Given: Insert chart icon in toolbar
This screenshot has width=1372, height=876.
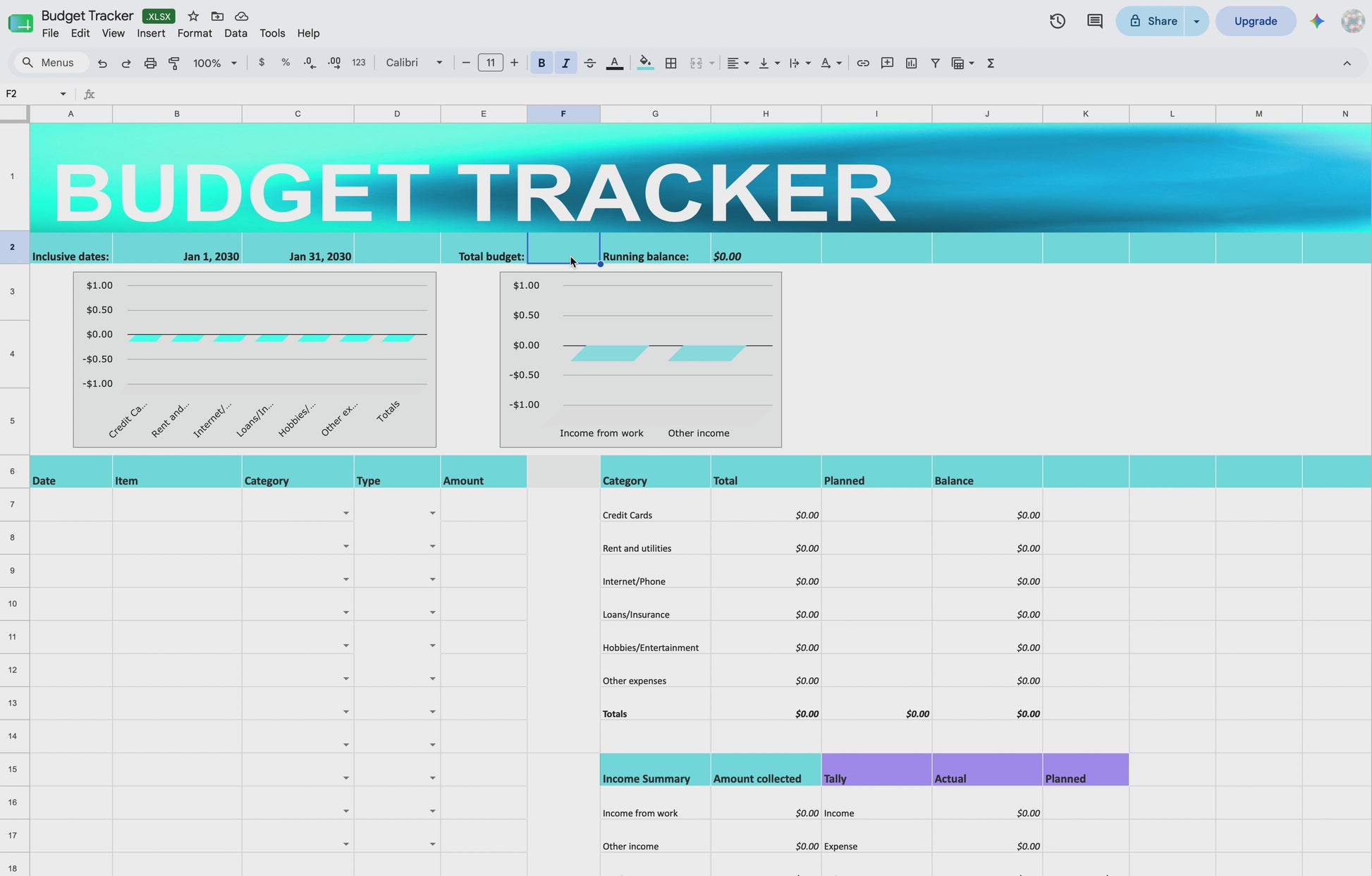Looking at the screenshot, I should pos(911,63).
